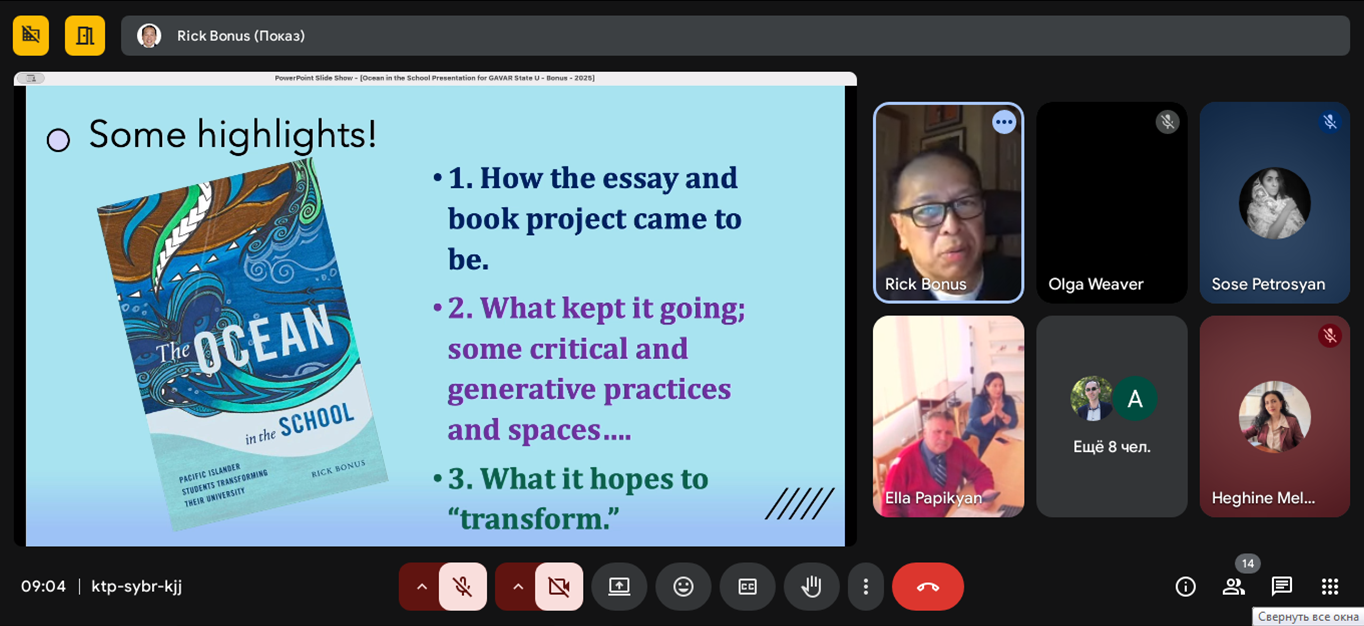
Task: Open the send reaction emoji picker
Action: click(x=683, y=587)
